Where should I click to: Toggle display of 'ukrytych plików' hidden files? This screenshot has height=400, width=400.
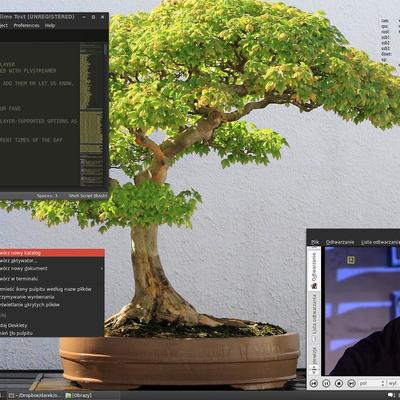tap(52, 305)
